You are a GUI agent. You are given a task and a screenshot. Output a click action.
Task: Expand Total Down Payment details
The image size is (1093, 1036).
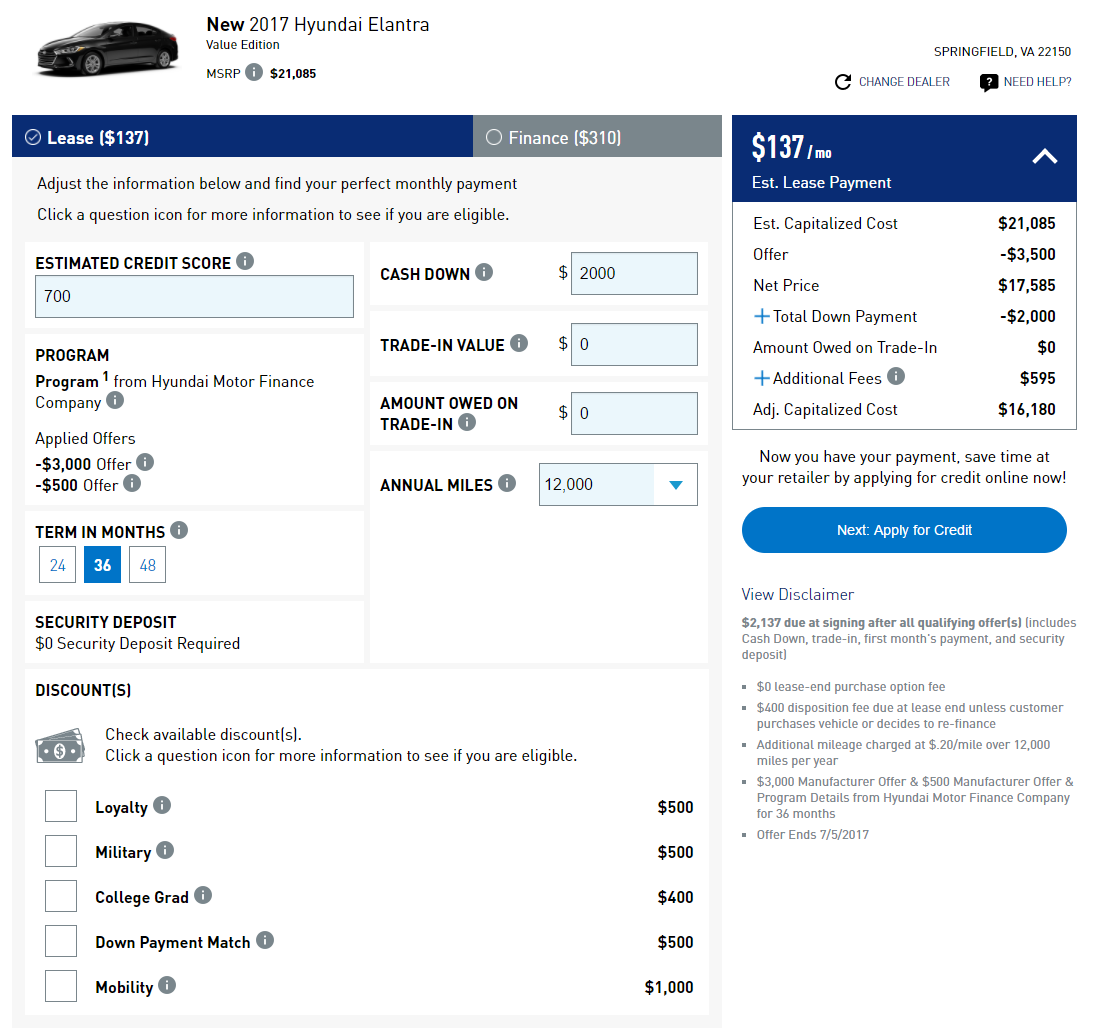click(x=762, y=317)
